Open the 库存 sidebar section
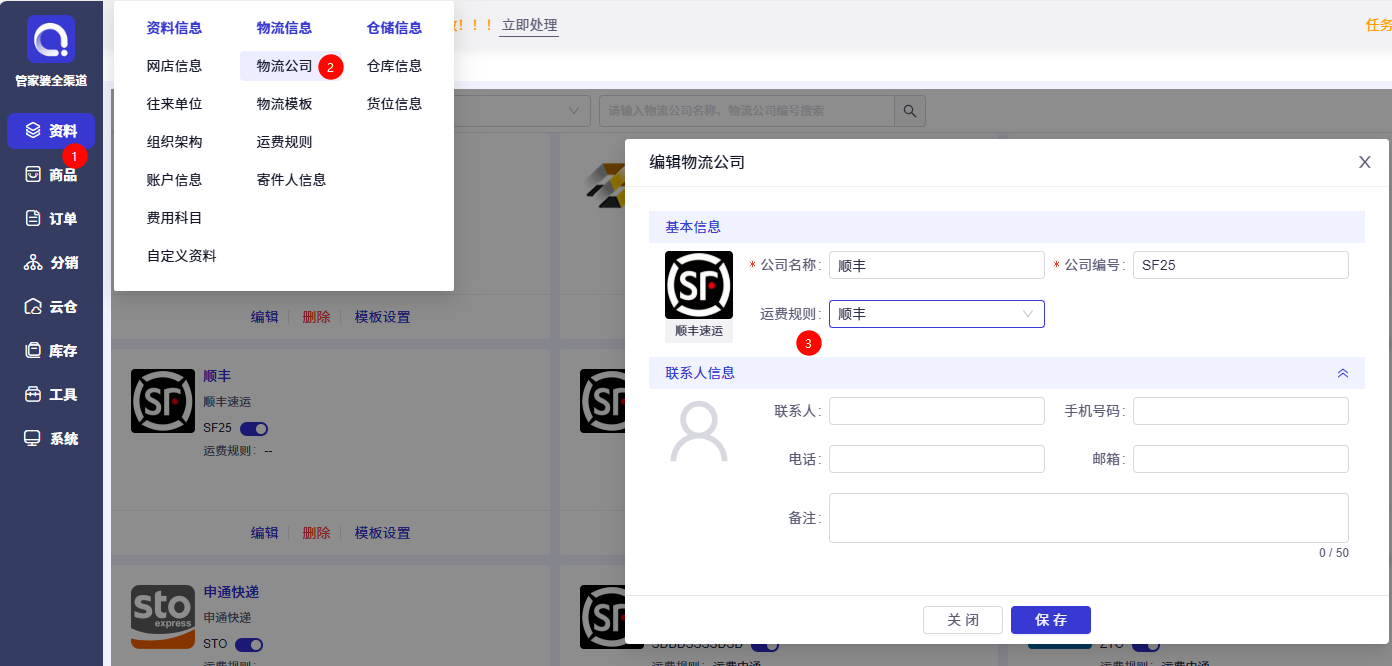 tap(51, 351)
